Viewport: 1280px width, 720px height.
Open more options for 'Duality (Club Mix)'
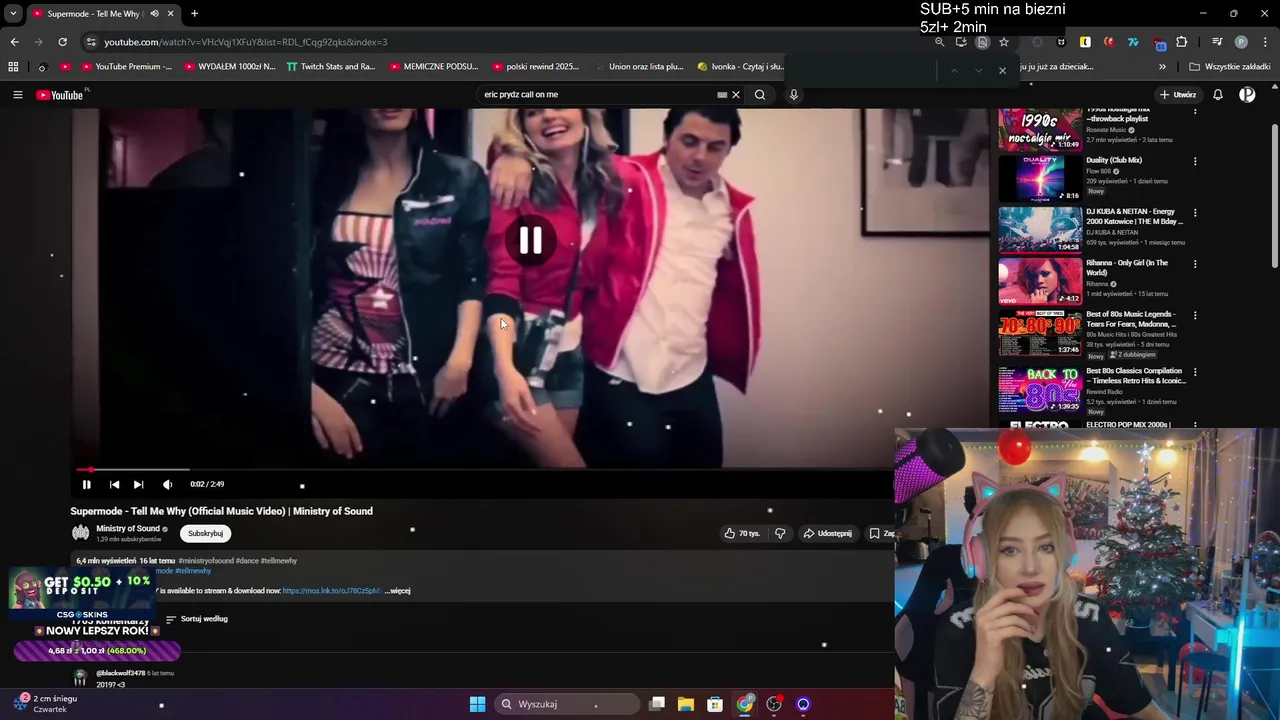point(1195,161)
